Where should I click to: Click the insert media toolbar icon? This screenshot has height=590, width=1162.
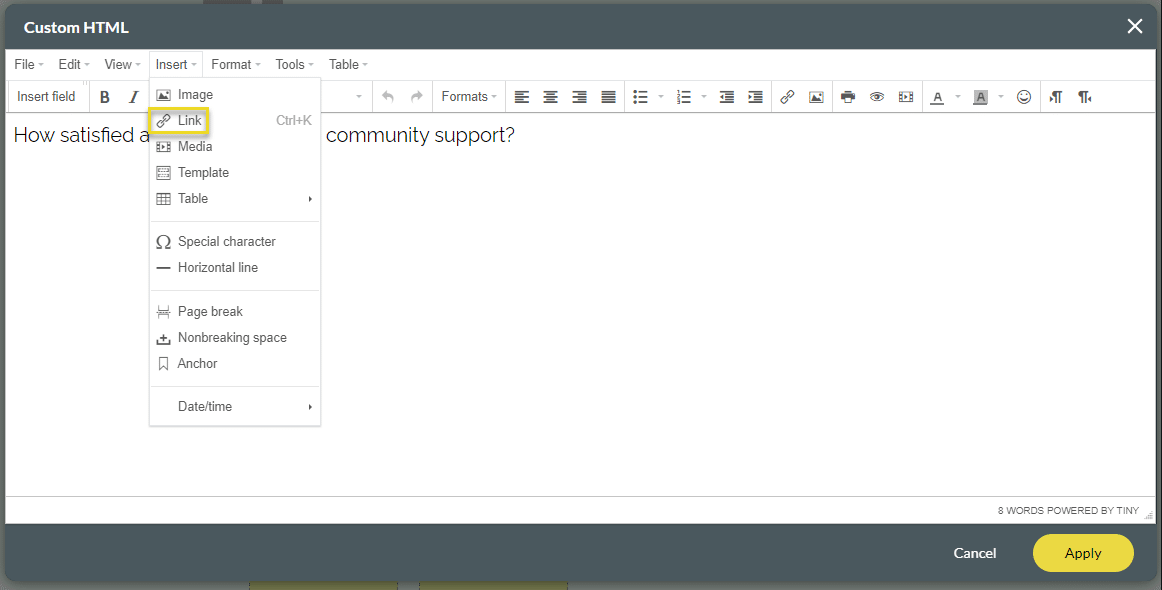pos(906,97)
